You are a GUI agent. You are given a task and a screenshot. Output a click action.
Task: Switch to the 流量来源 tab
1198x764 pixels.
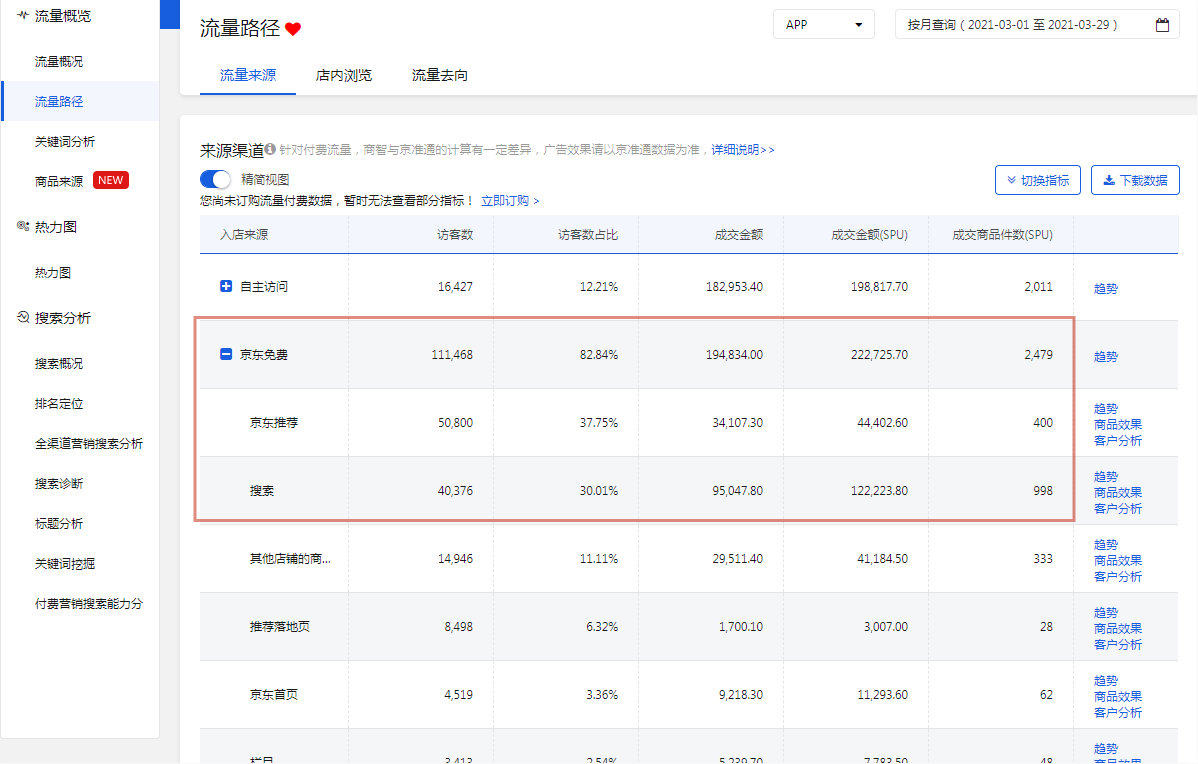click(248, 75)
